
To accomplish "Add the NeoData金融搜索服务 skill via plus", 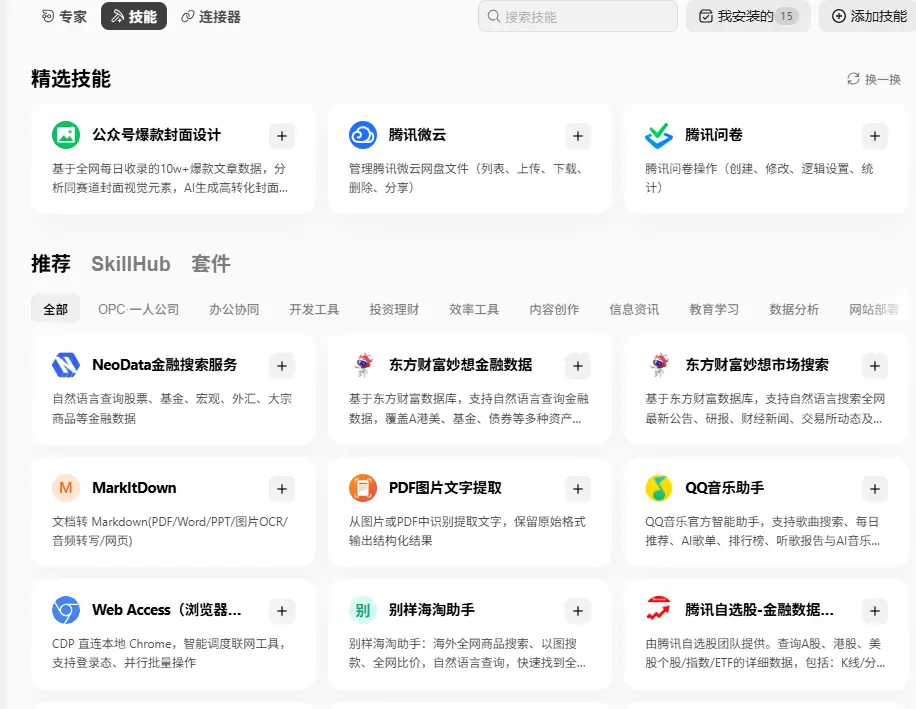I will (x=282, y=366).
